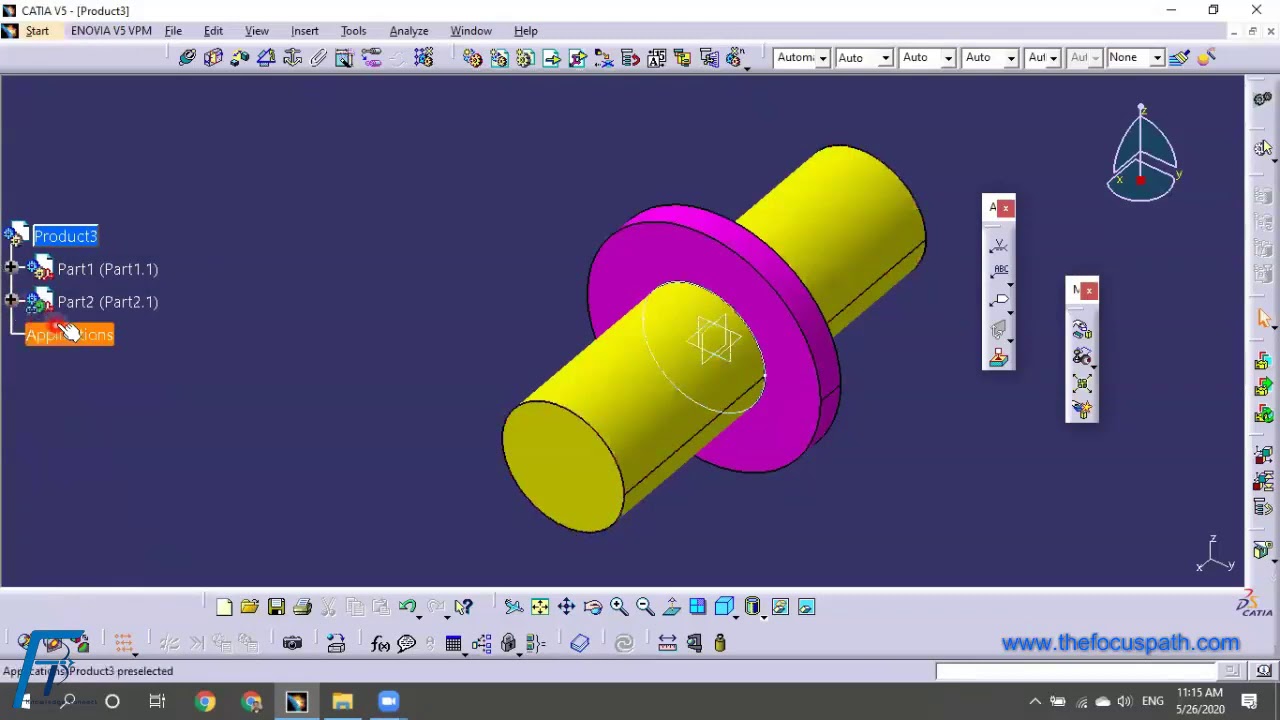1280x720 pixels.
Task: Open Google Chrome from the taskbar
Action: pyautogui.click(x=205, y=701)
